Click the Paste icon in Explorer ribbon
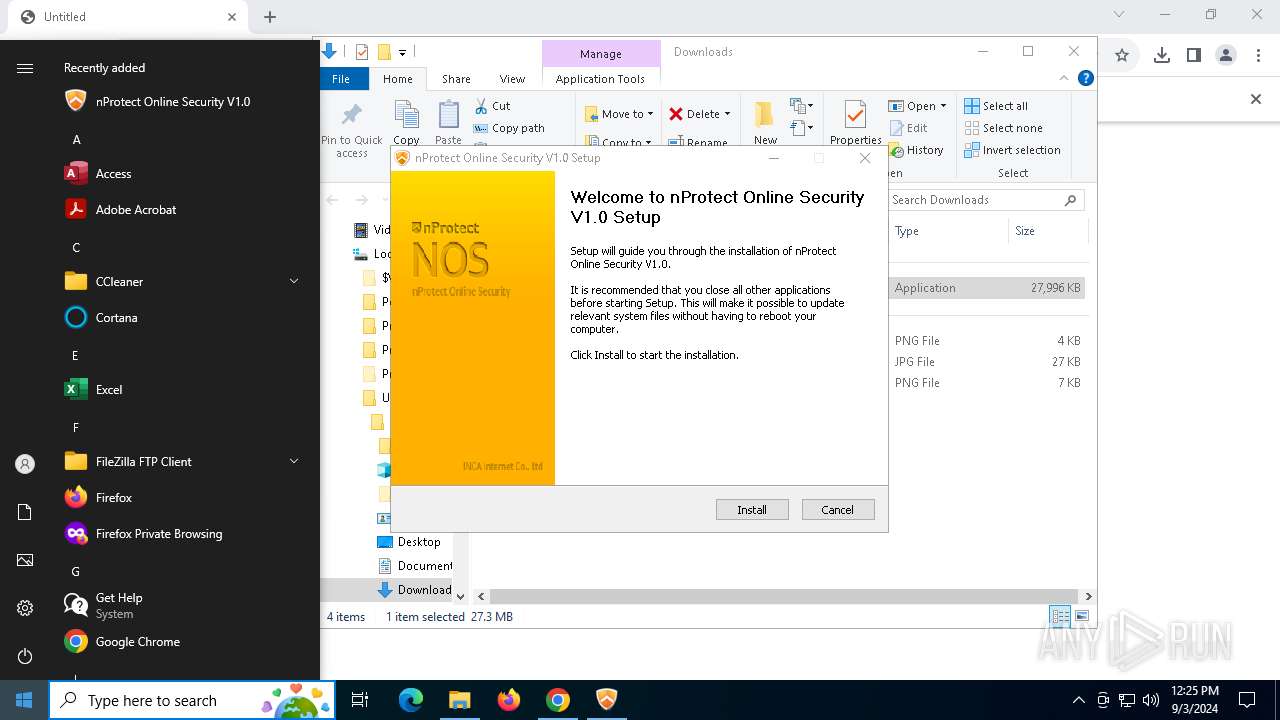 point(449,122)
